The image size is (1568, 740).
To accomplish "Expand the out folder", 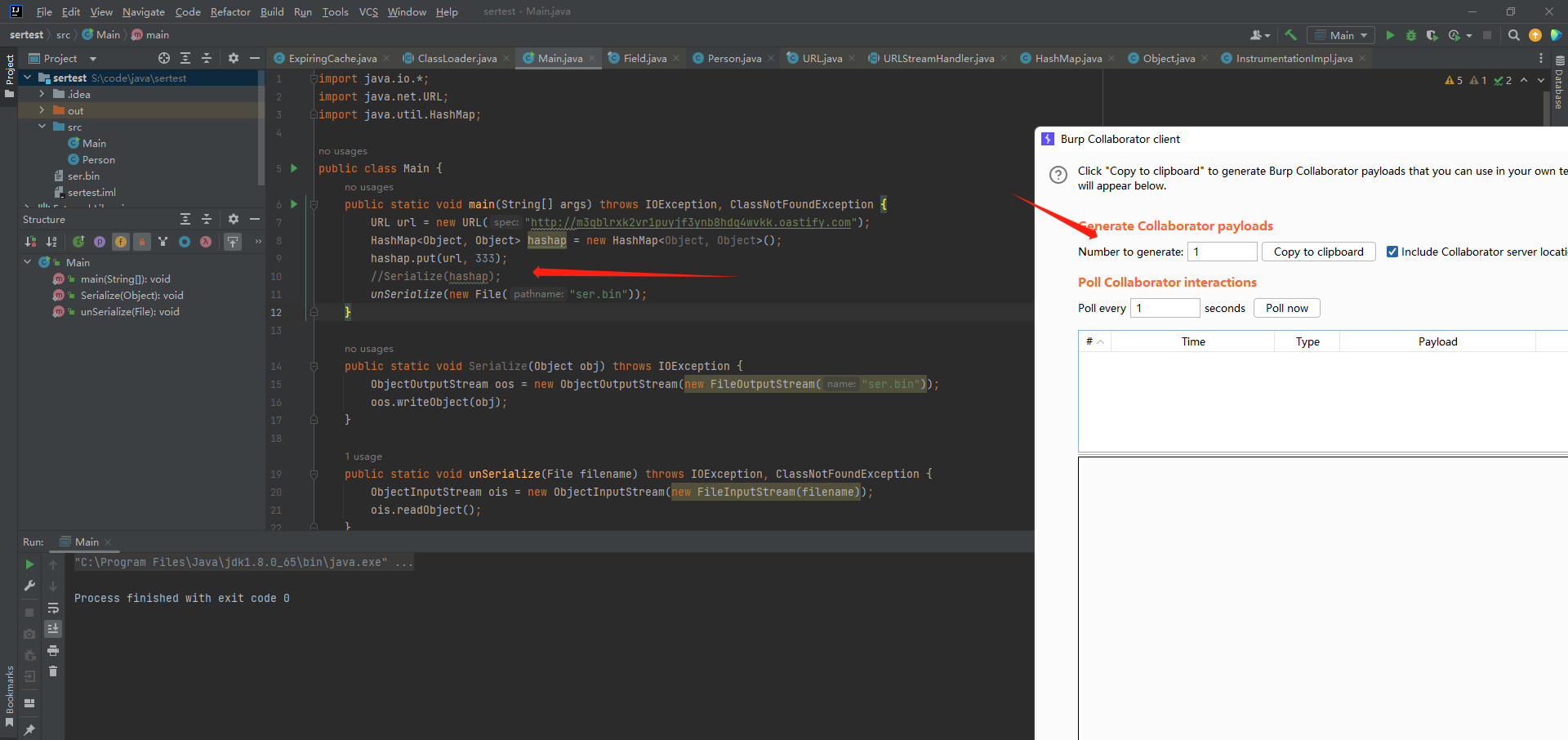I will [x=42, y=110].
